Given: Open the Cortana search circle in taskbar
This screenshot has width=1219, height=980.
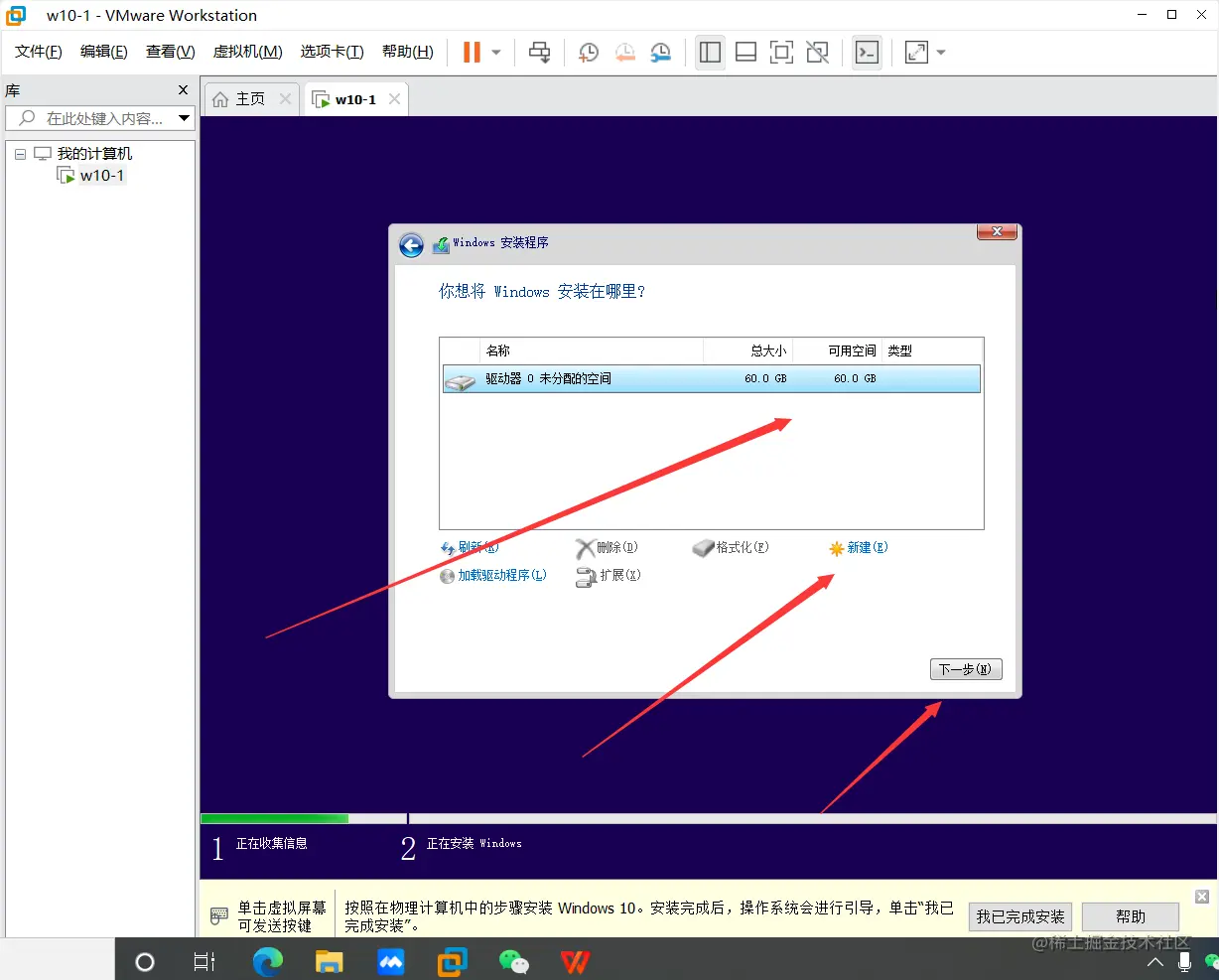Looking at the screenshot, I should (145, 961).
